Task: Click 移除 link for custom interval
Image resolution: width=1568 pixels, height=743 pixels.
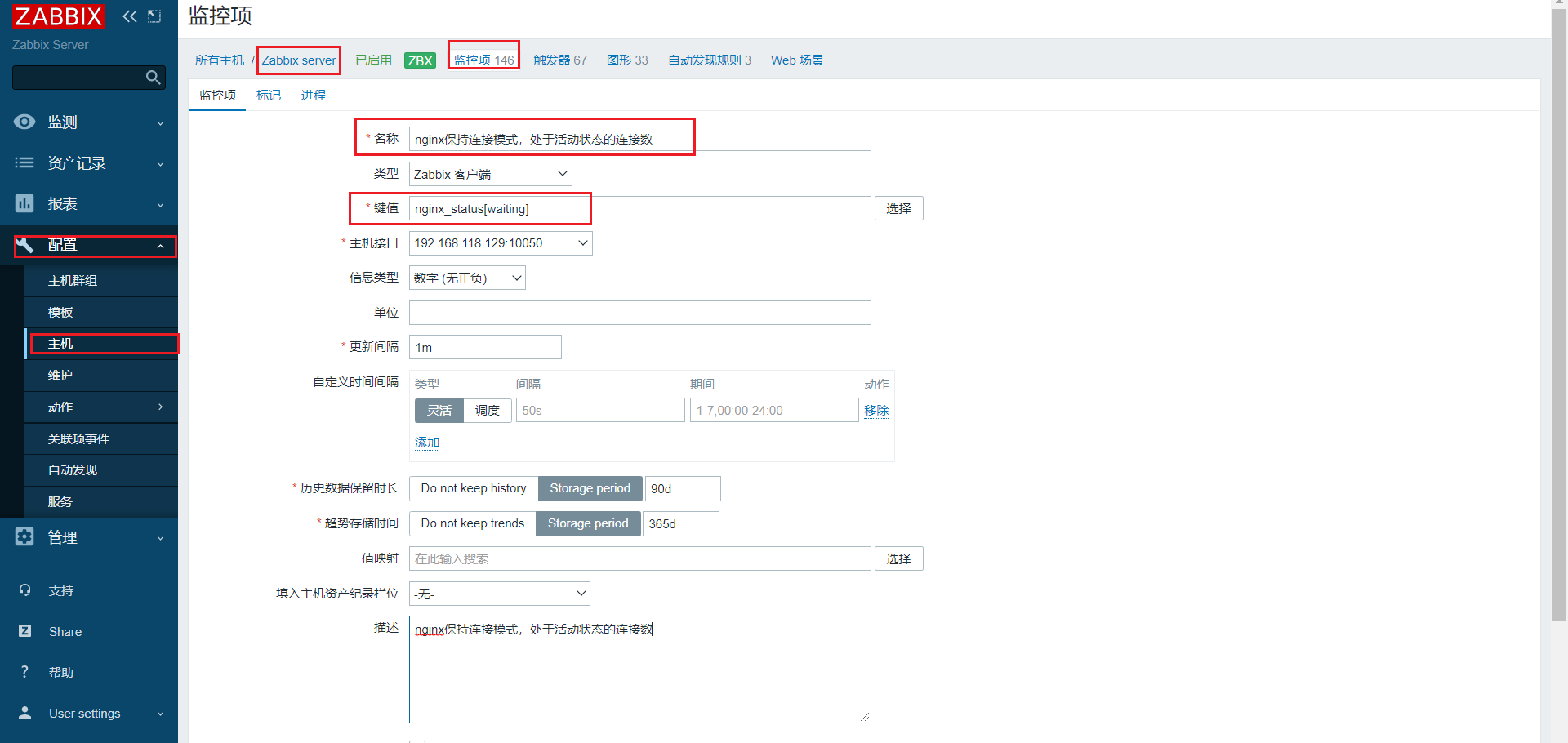Action: pyautogui.click(x=876, y=410)
